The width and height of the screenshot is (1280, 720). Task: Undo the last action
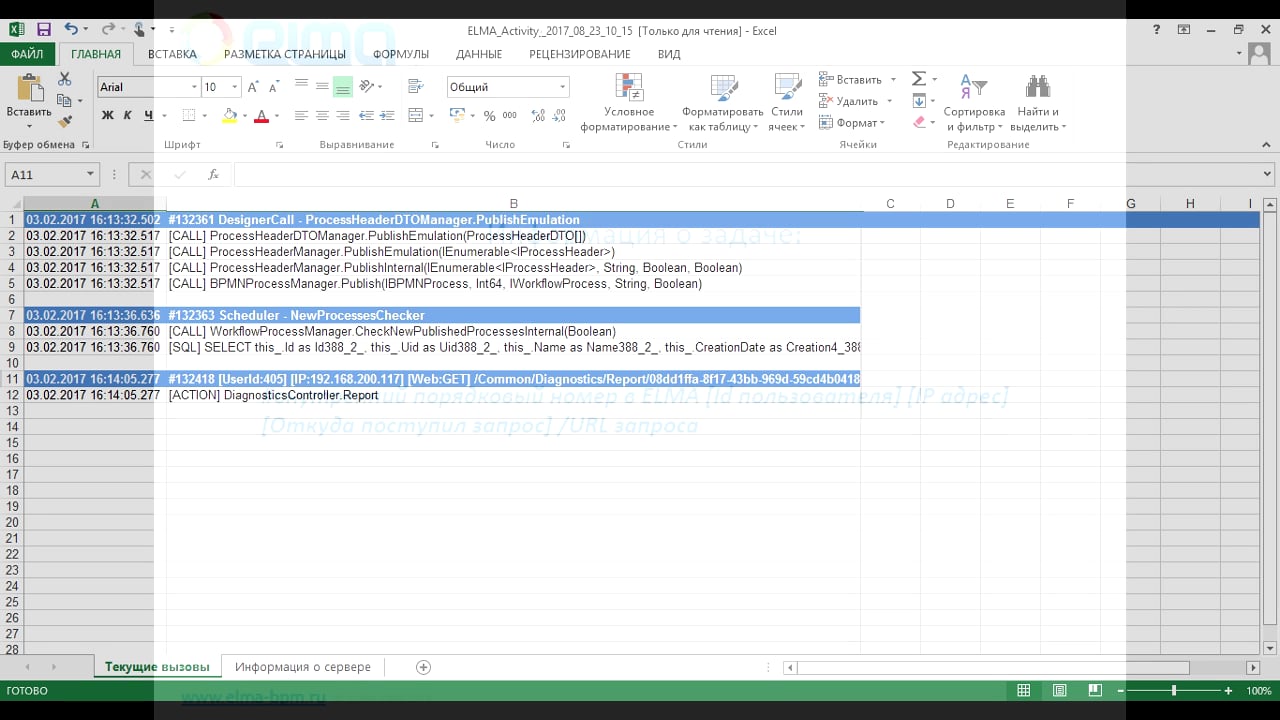coord(71,30)
